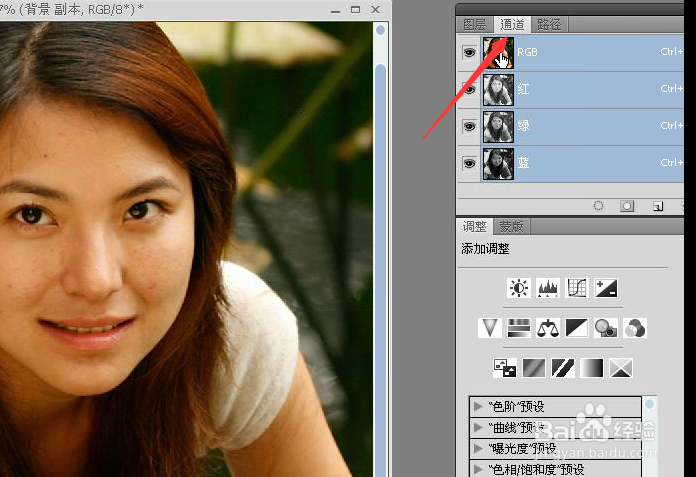The height and width of the screenshot is (477, 696).
Task: Select the 蓝 channel thumbnail
Action: tap(498, 164)
